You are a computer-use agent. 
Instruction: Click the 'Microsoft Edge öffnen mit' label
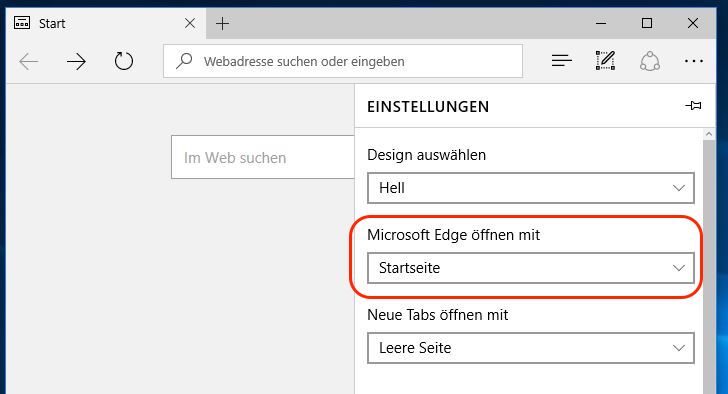coord(453,235)
